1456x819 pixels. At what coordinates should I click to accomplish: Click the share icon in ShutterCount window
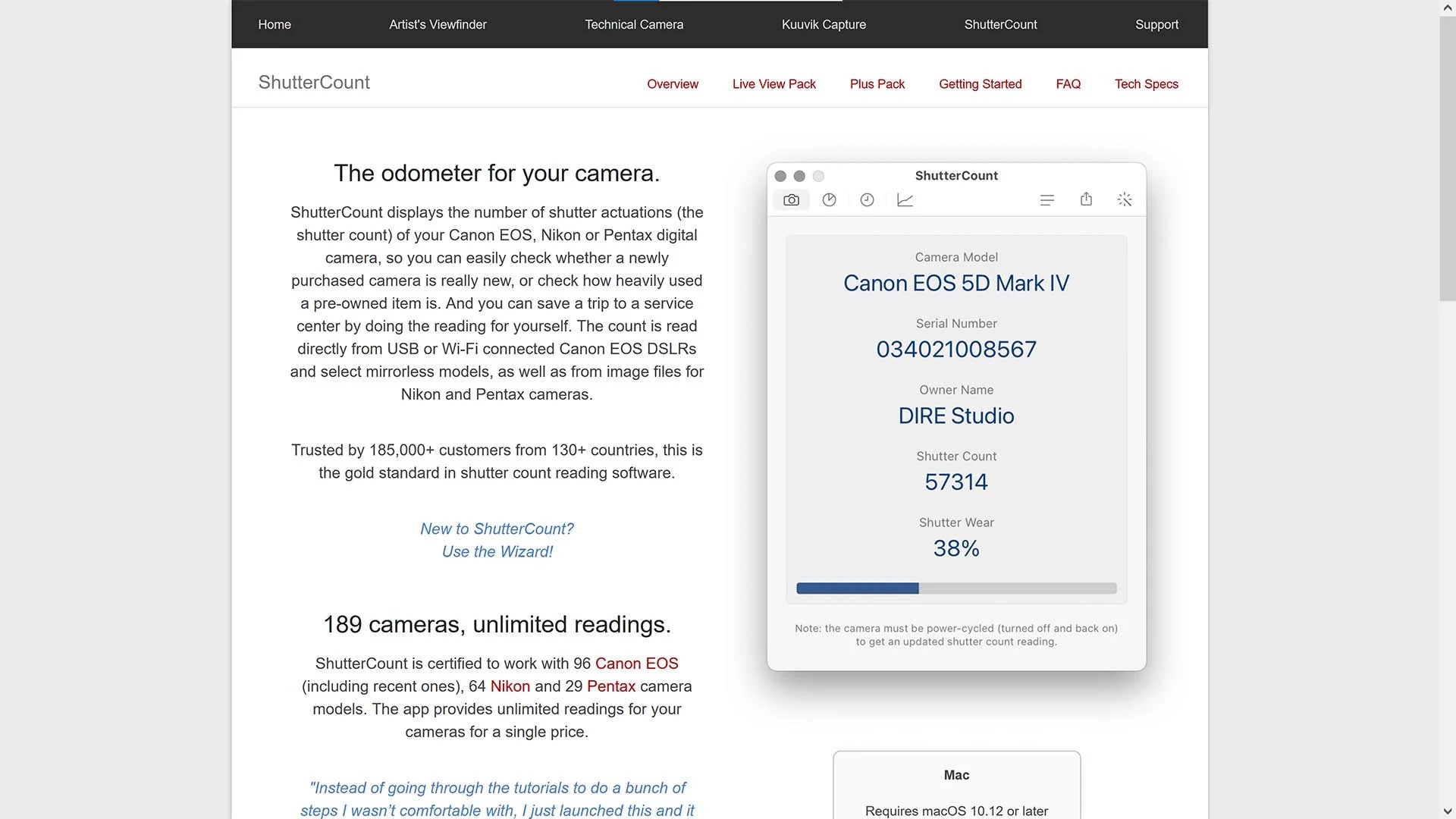tap(1086, 199)
